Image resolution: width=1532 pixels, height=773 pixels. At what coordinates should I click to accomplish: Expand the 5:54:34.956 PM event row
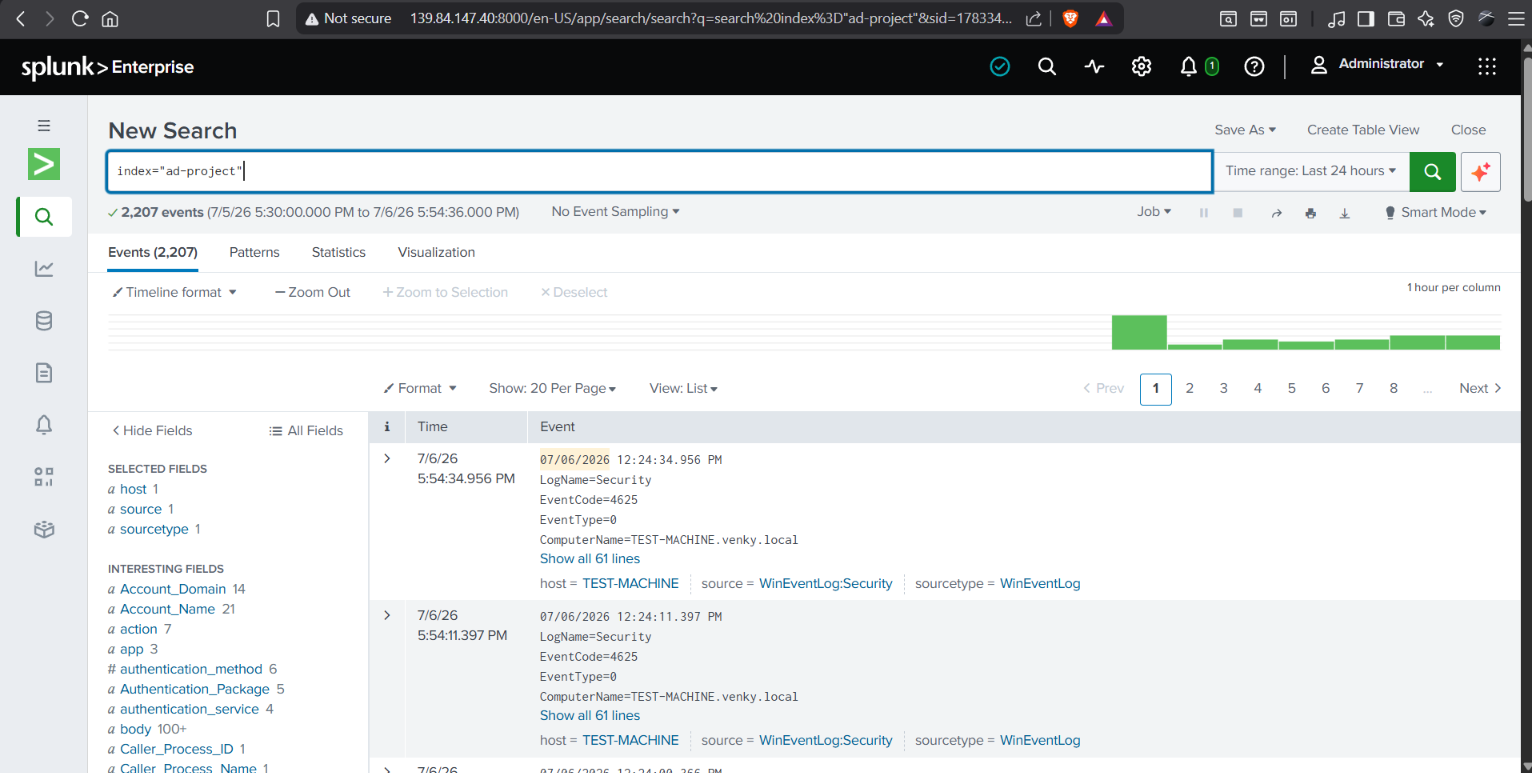[387, 458]
